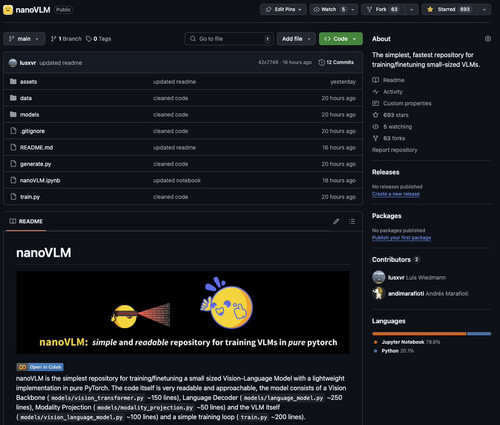The image size is (500, 425).
Task: Open the Packages heading link
Action: (x=387, y=216)
